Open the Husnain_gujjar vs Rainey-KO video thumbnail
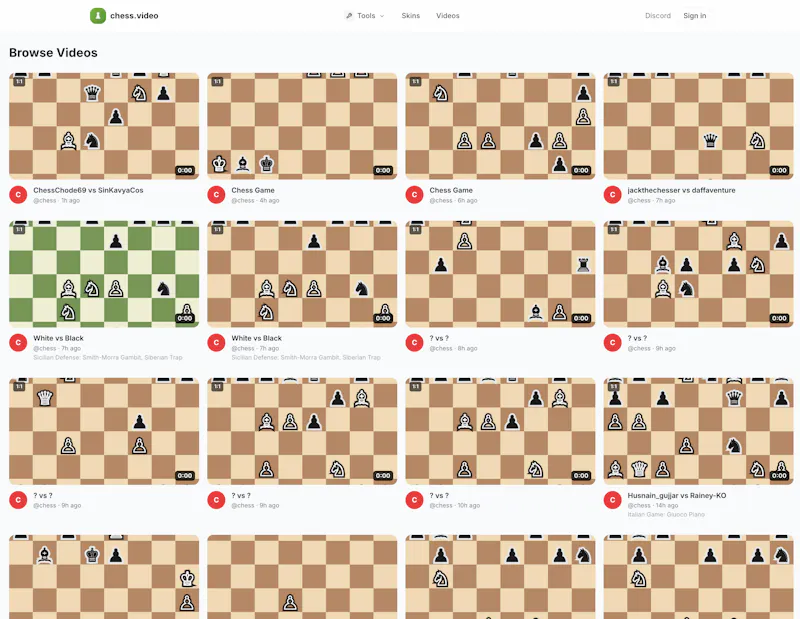Viewport: 800px width, 619px height. (698, 431)
